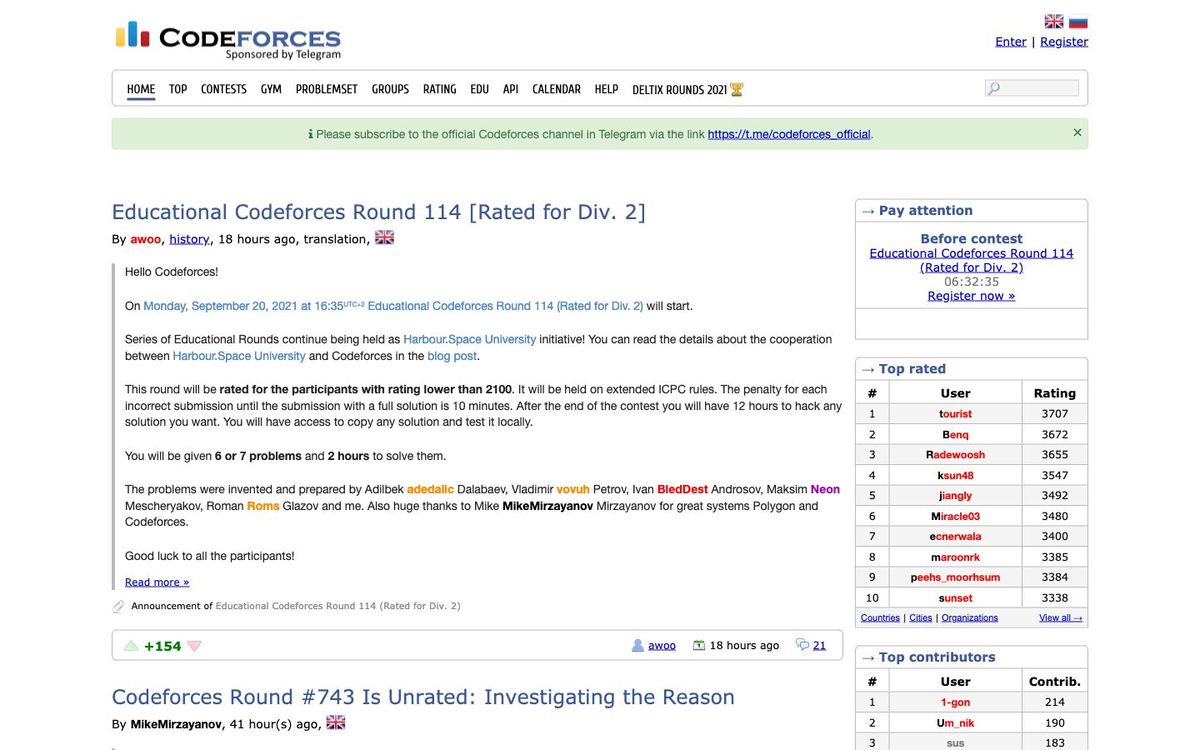
Task: Open Educational Codeforces Round 114 post title
Action: [x=379, y=212]
